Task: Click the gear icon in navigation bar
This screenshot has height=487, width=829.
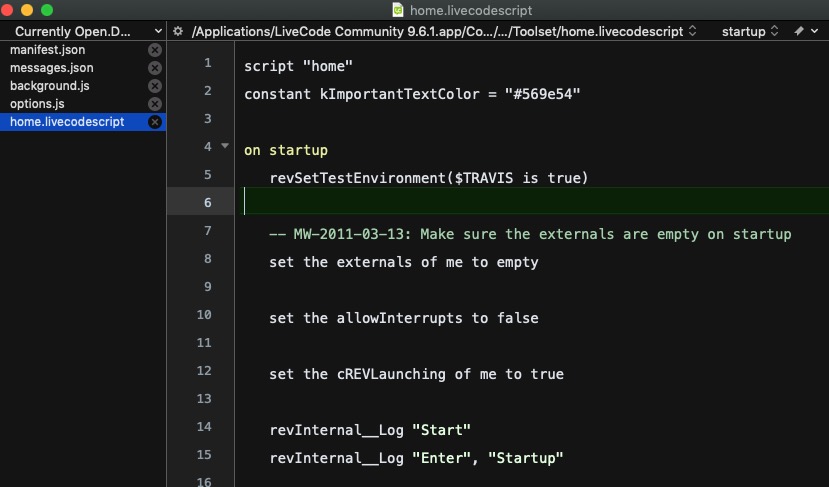Action: pos(178,31)
